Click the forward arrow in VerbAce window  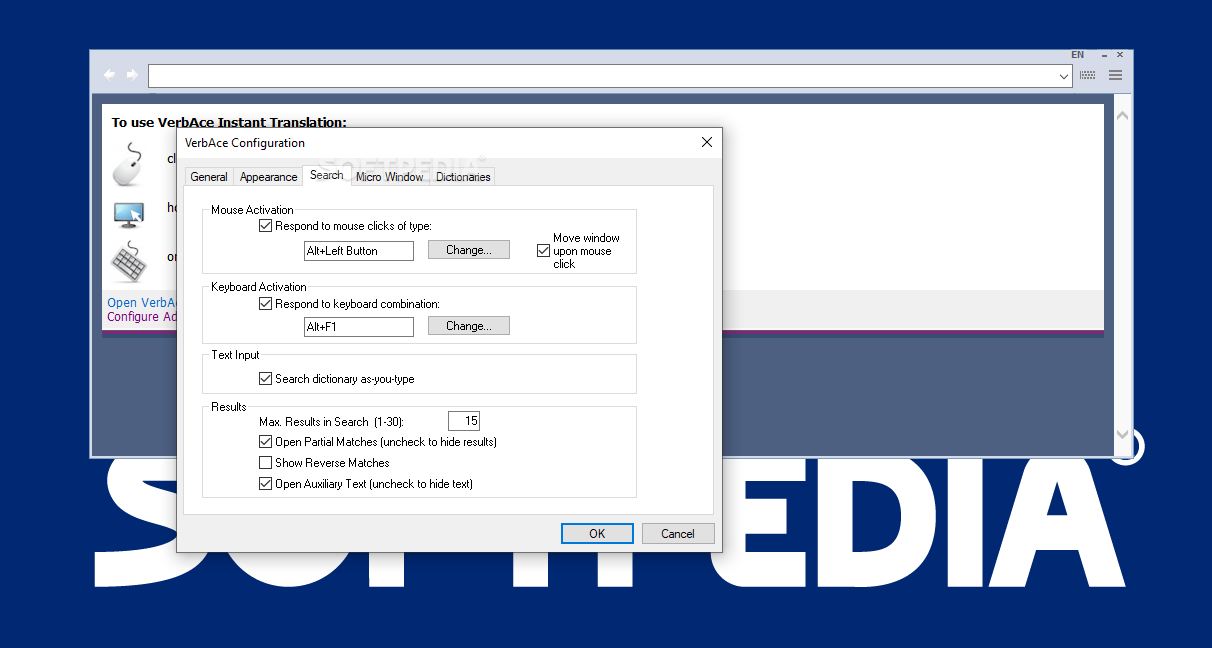tap(132, 75)
